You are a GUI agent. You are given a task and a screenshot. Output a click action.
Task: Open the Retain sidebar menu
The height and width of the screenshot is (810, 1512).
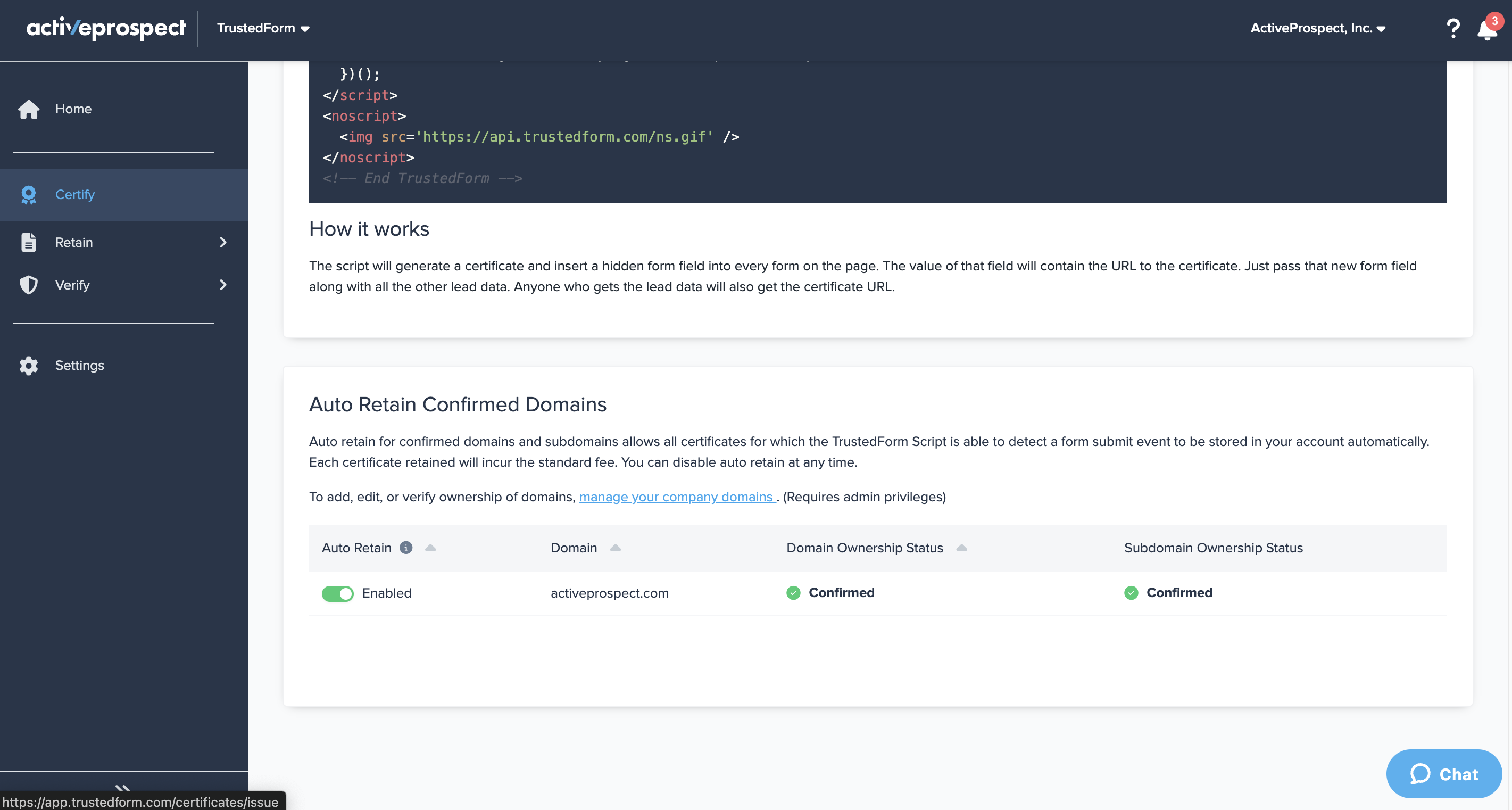coord(124,242)
